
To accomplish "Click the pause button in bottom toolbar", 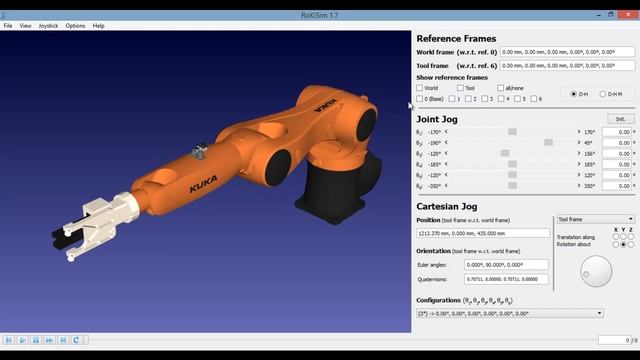I will tap(36, 340).
